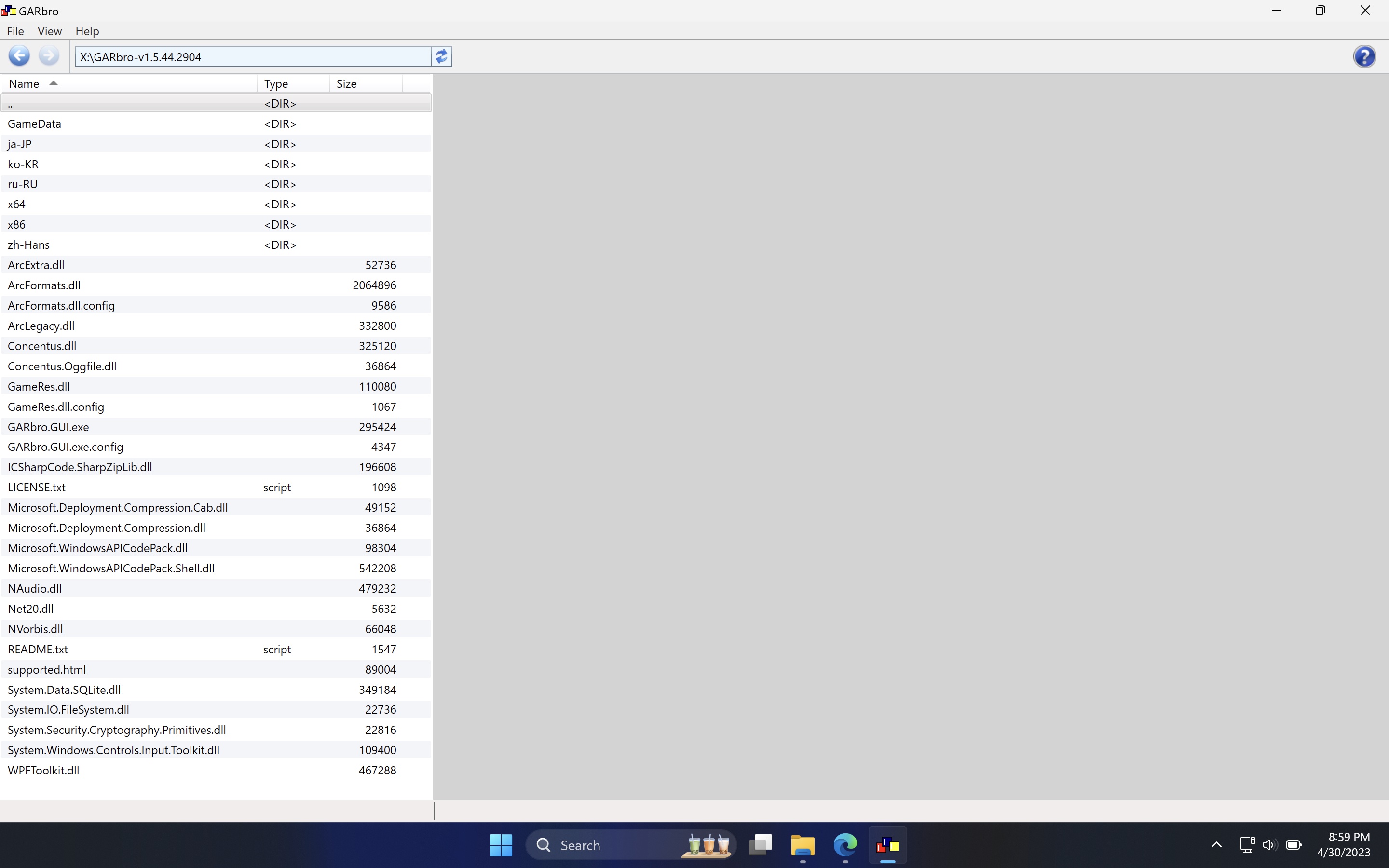Screen dimensions: 1389x868
Task: Click the taskbar Search box
Action: click(631, 845)
